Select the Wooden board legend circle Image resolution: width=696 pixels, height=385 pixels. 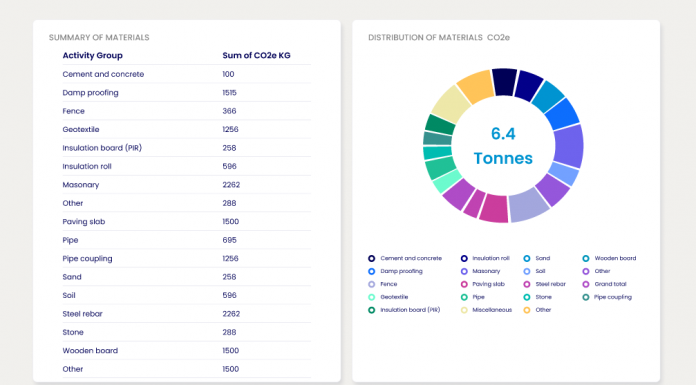tap(586, 258)
